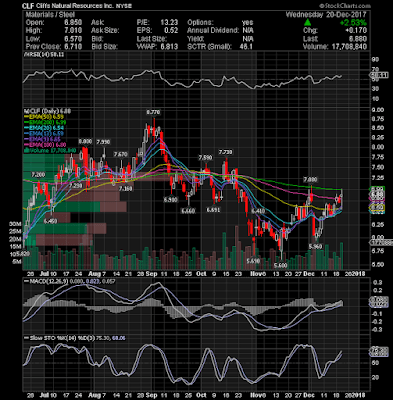Click the CLF ticker symbol in header

click(x=27, y=6)
